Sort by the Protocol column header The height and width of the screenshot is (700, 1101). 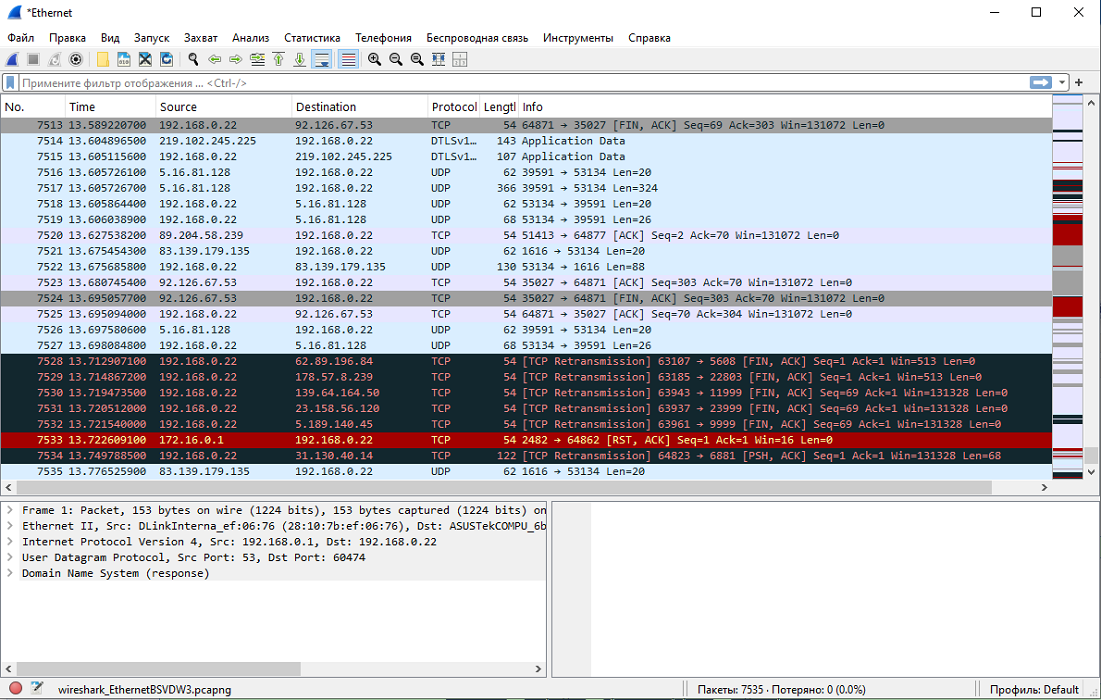tap(454, 107)
